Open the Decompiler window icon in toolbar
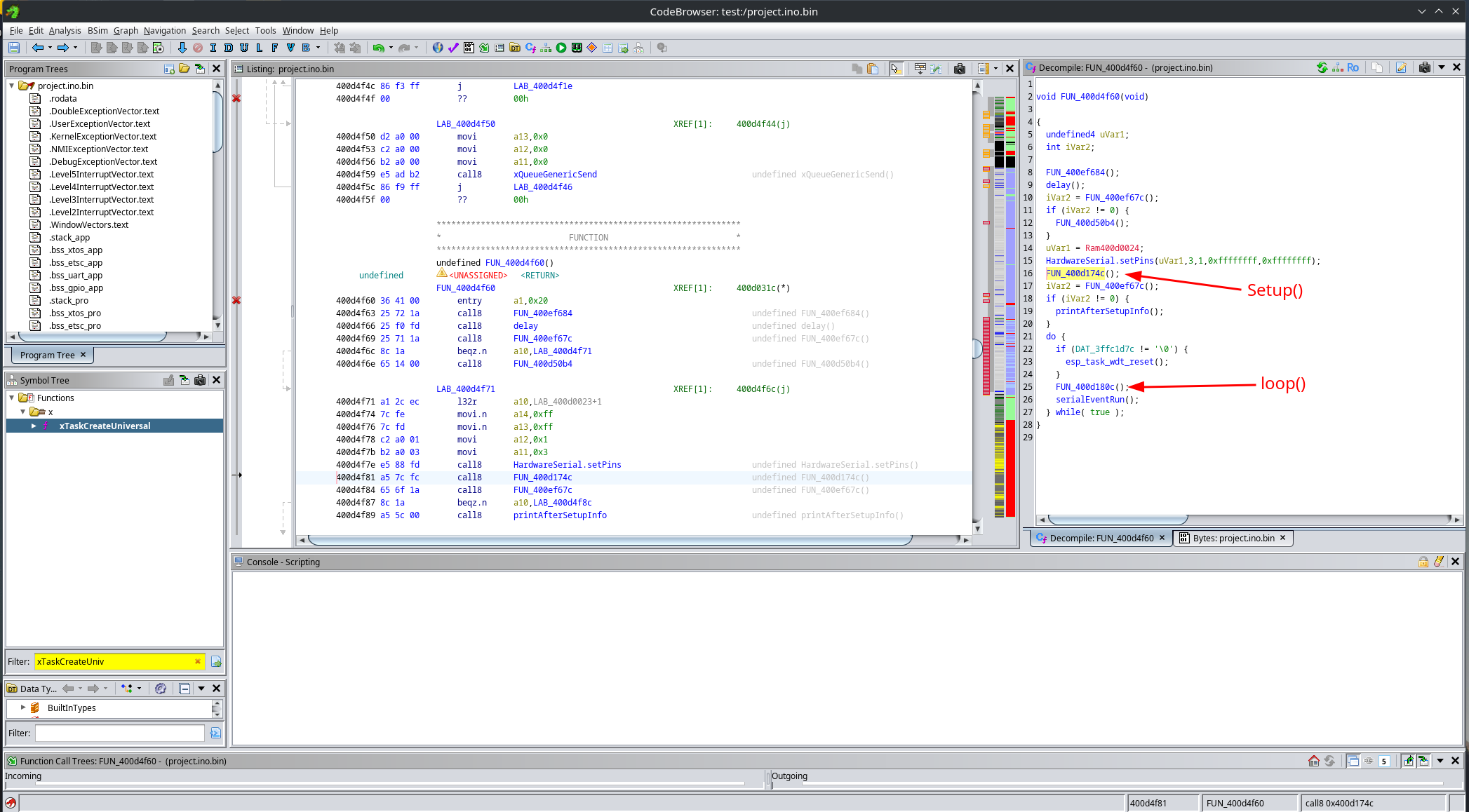Viewport: 1469px width, 812px height. coord(530,48)
